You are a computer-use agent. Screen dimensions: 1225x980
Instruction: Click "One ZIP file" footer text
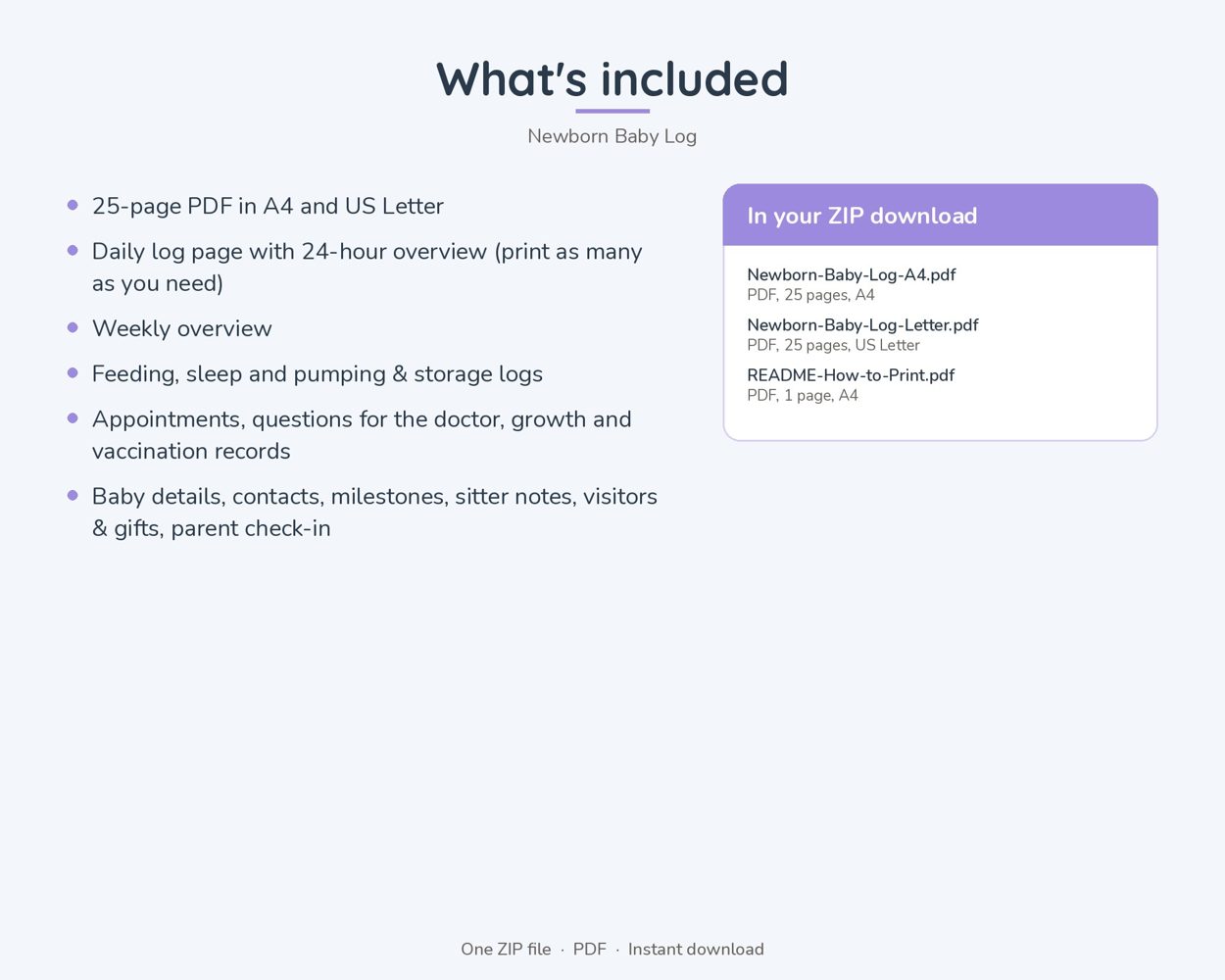[x=506, y=949]
